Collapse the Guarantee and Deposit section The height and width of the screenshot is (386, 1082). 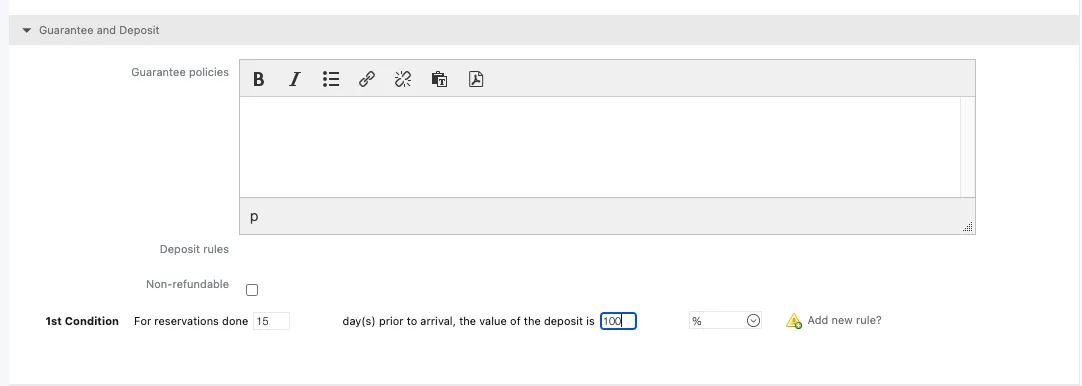[27, 30]
